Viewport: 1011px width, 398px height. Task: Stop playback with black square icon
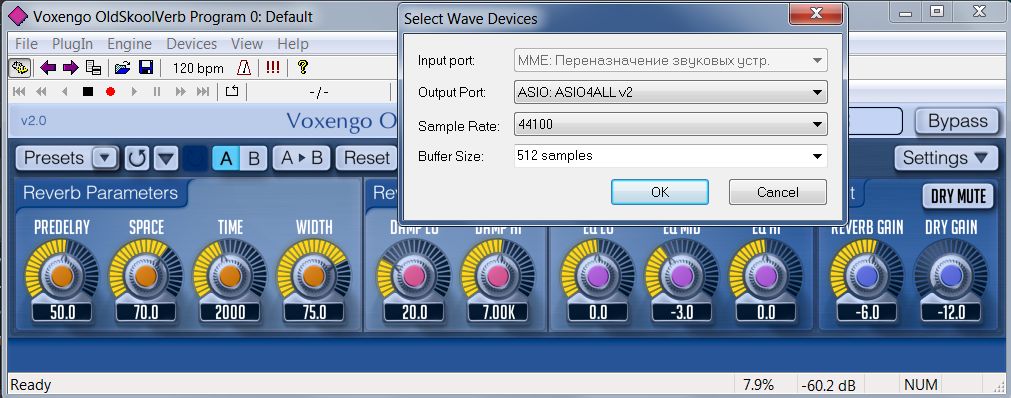pyautogui.click(x=88, y=92)
